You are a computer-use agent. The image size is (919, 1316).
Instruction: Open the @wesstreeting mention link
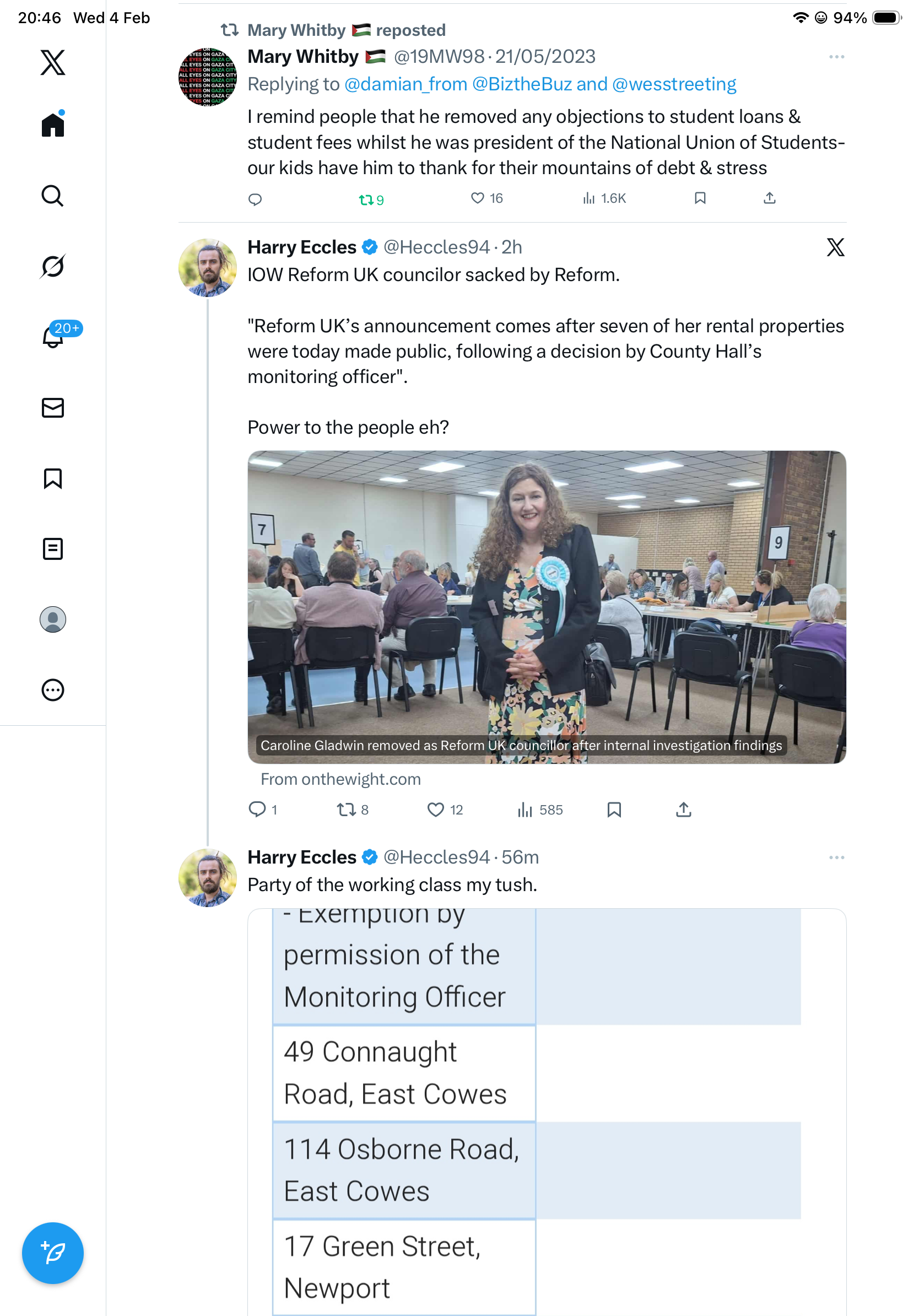coord(674,84)
